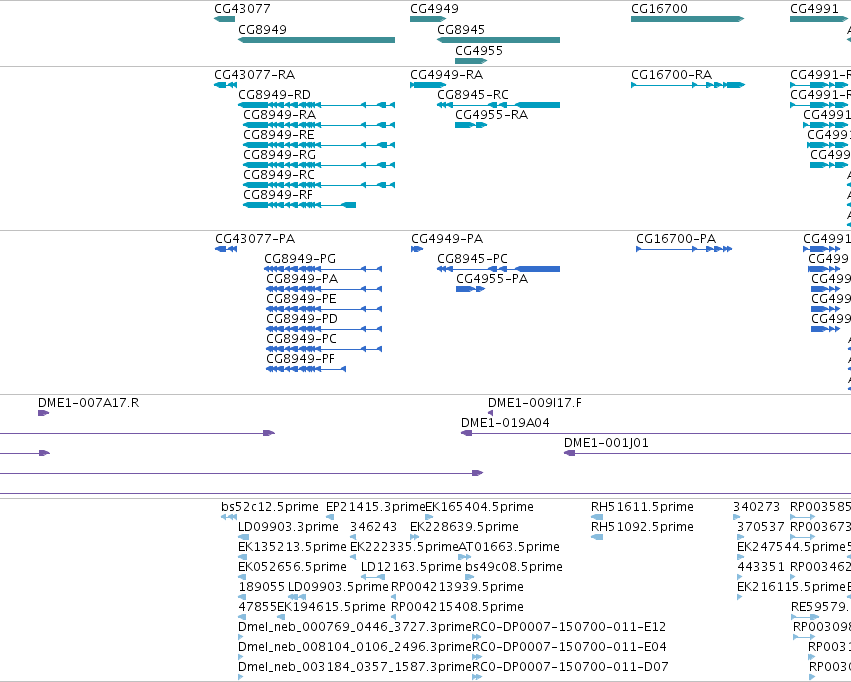Select the 370537 feature label
851x682 pixels.
[760, 527]
